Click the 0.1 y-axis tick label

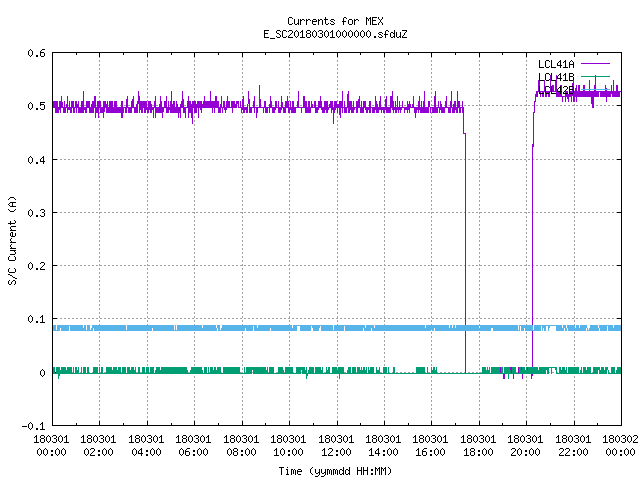(36, 319)
